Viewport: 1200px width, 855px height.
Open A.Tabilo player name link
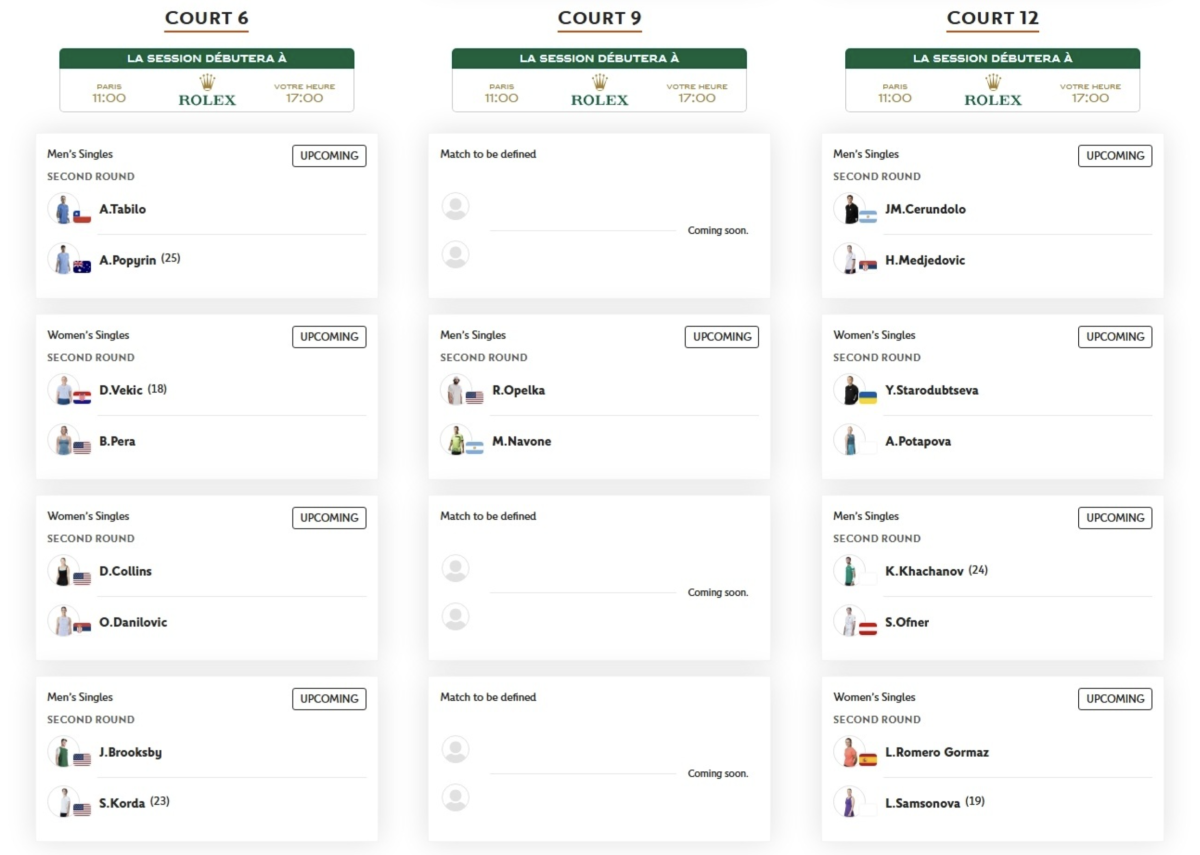click(123, 209)
